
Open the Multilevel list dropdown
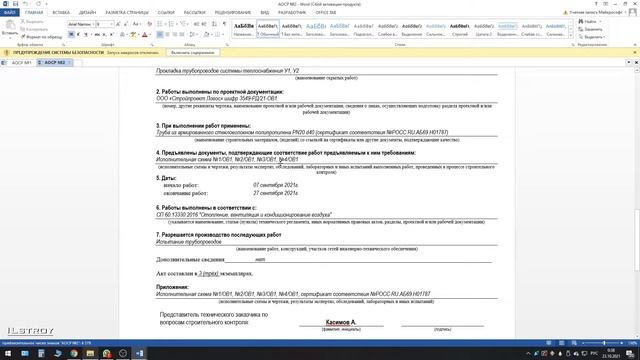tap(184, 24)
